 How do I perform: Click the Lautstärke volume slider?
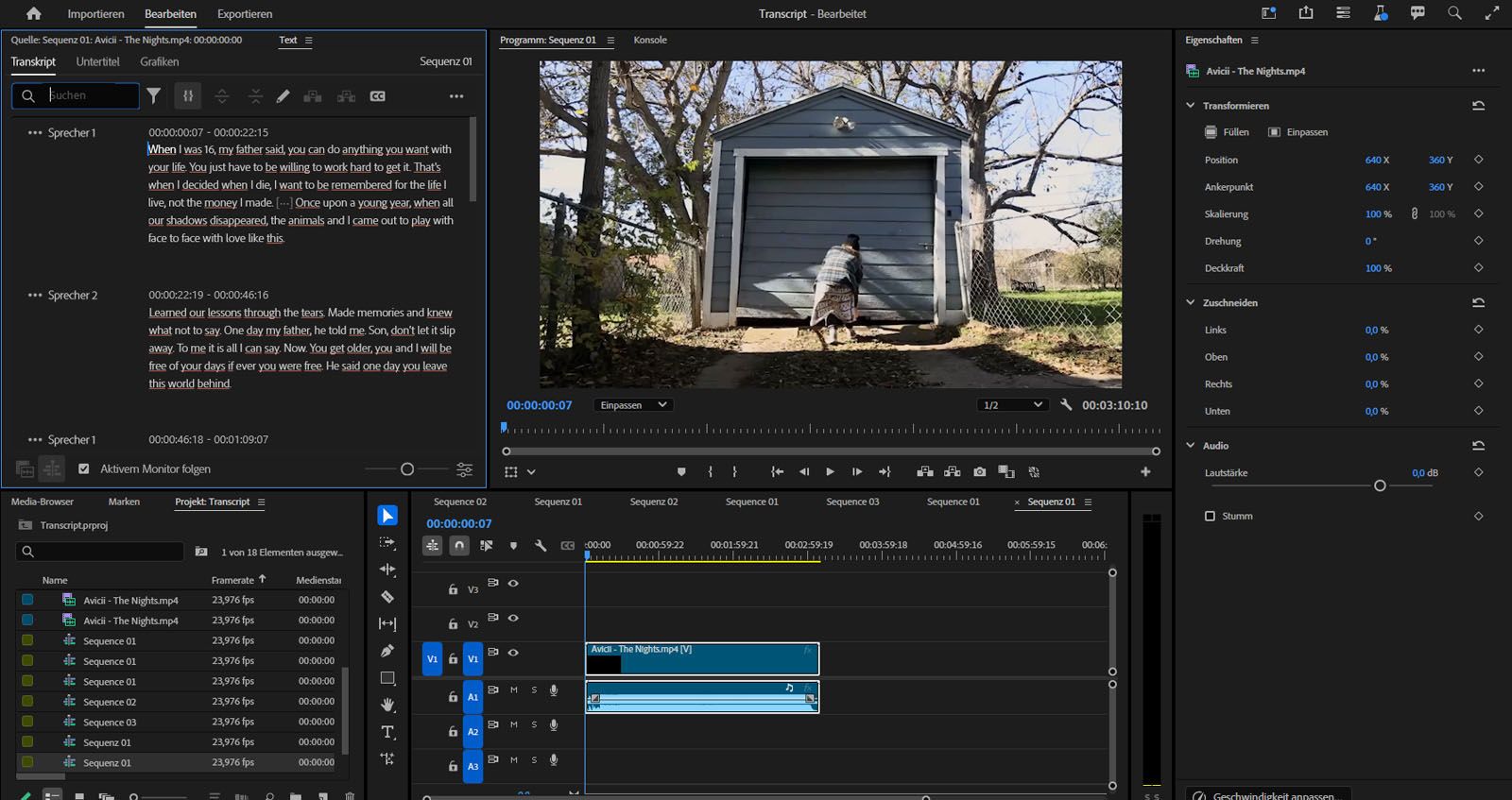point(1379,485)
